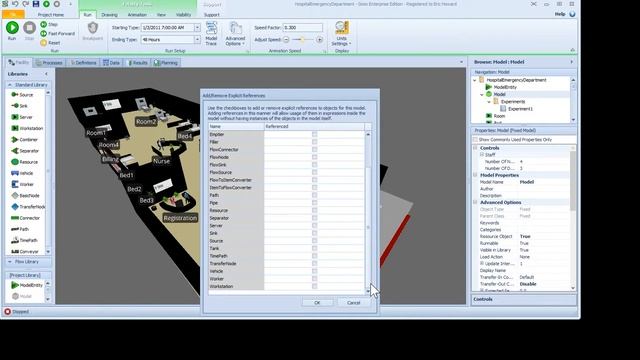640x360 pixels.
Task: Open the Definitions window tab
Action: (83, 63)
